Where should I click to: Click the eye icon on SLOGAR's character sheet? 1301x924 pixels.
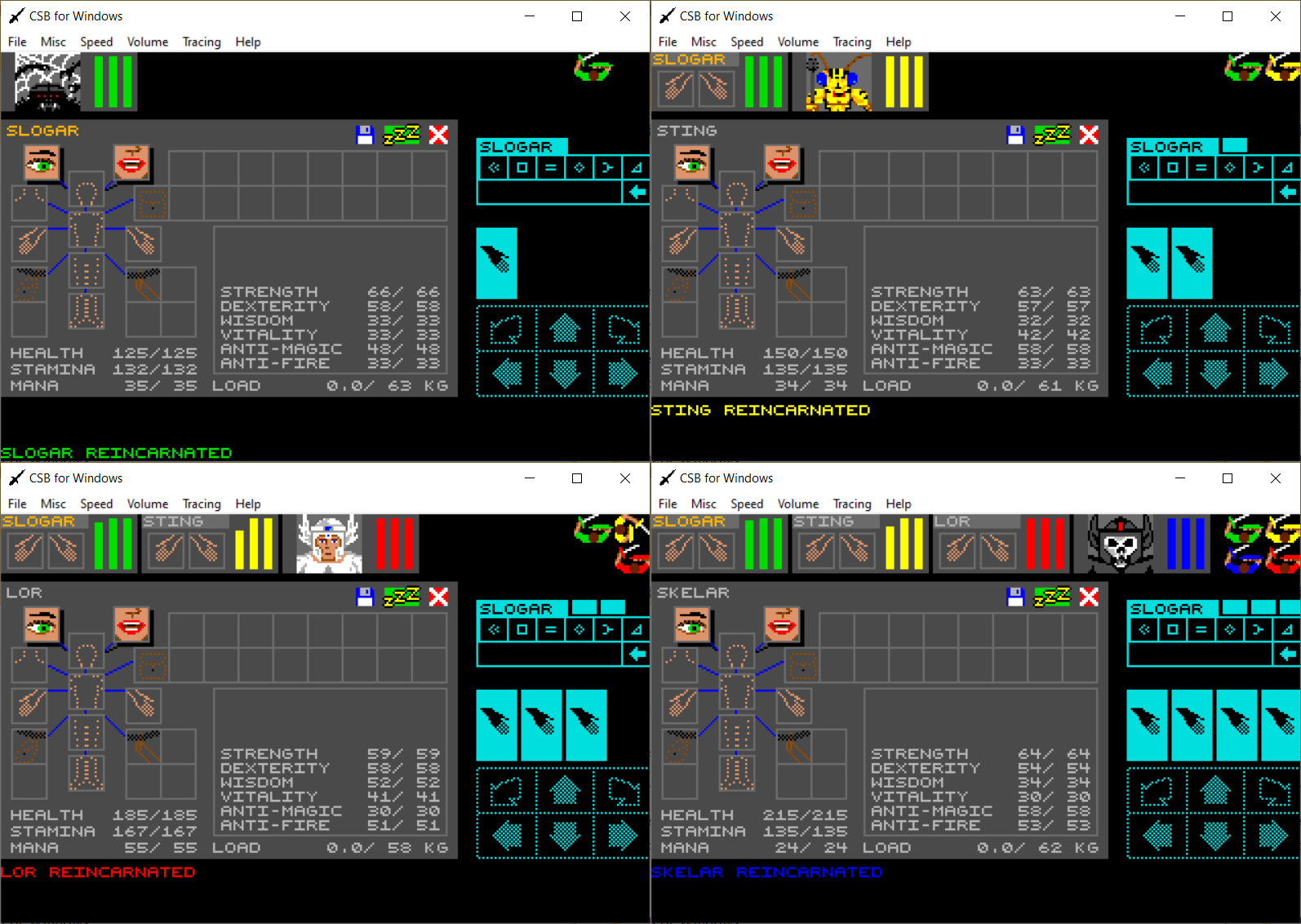point(42,163)
